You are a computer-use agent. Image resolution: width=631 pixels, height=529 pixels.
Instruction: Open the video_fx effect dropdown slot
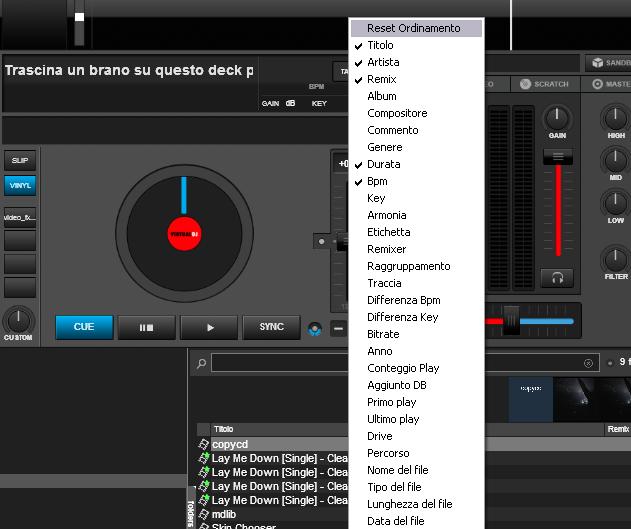[x=19, y=217]
